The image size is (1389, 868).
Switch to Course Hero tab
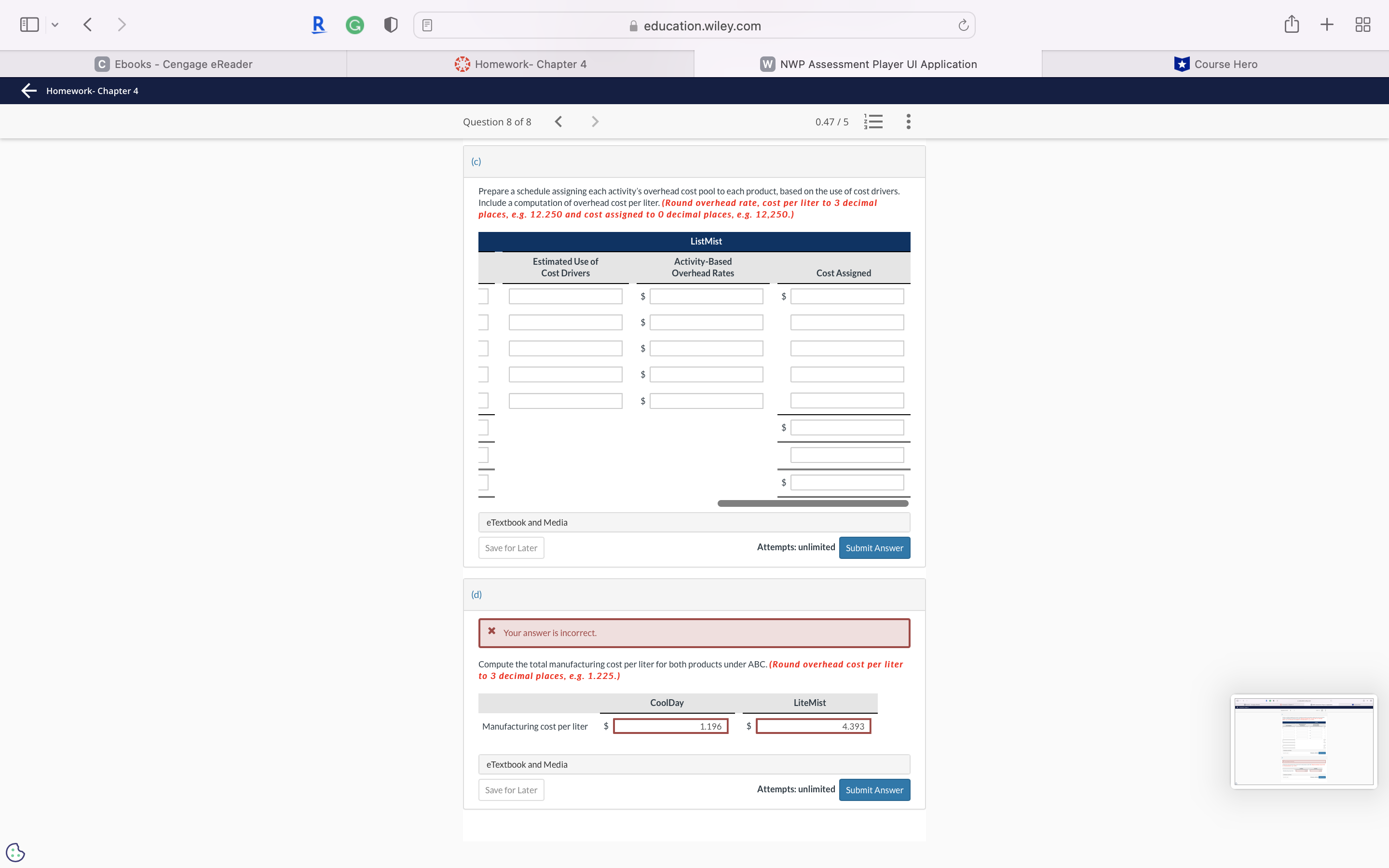click(1215, 64)
